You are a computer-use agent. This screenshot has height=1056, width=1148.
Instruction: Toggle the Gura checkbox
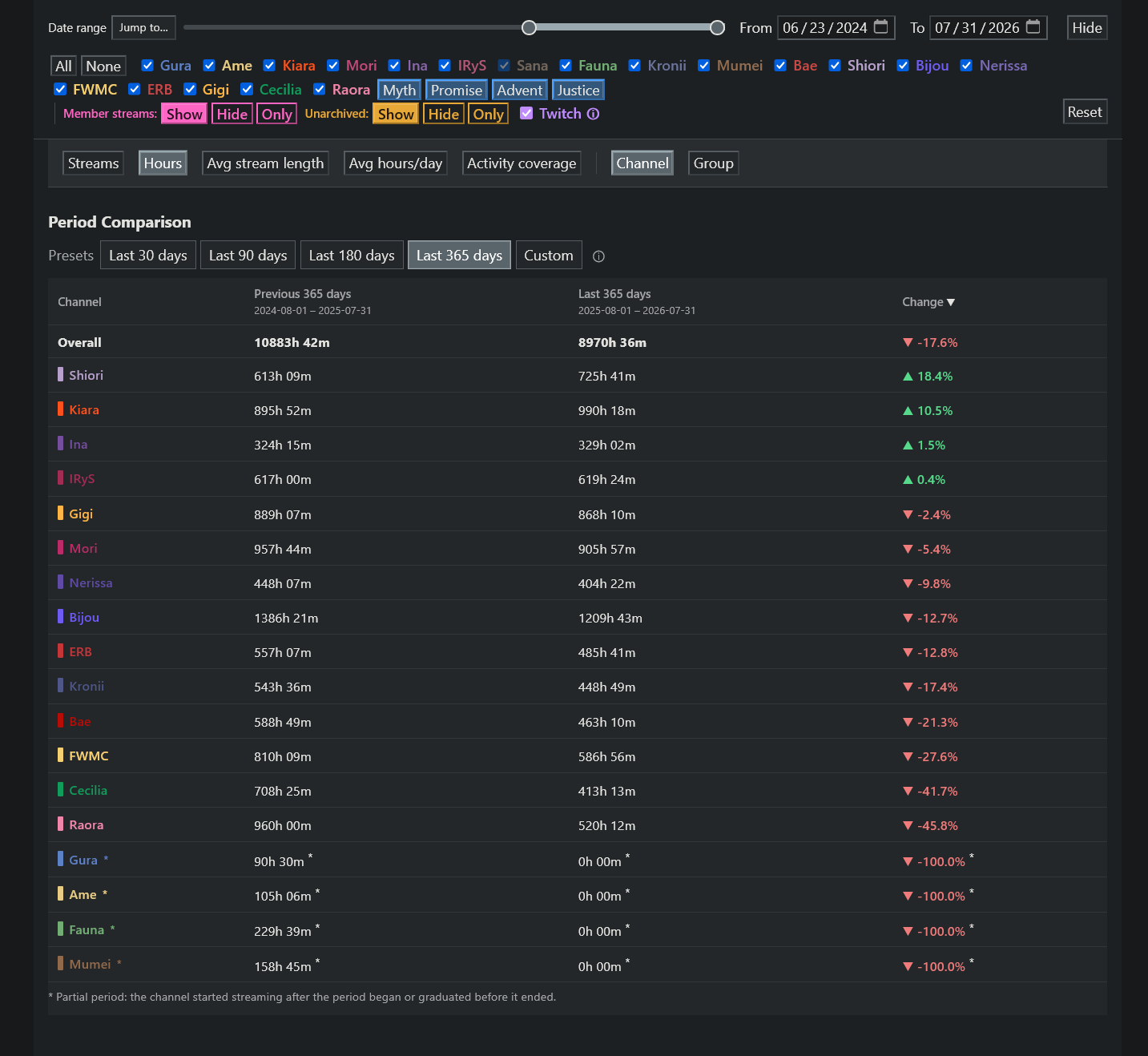tap(147, 66)
